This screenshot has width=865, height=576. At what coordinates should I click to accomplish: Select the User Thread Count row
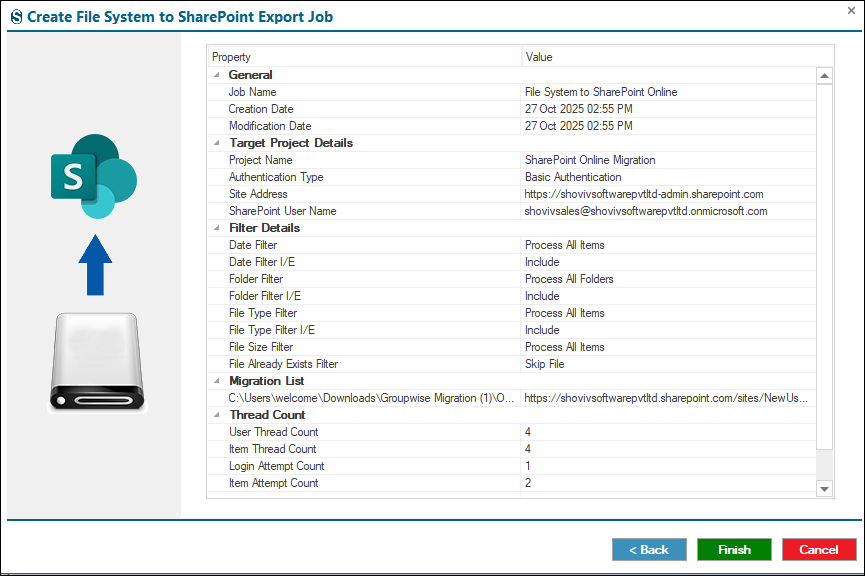point(512,432)
